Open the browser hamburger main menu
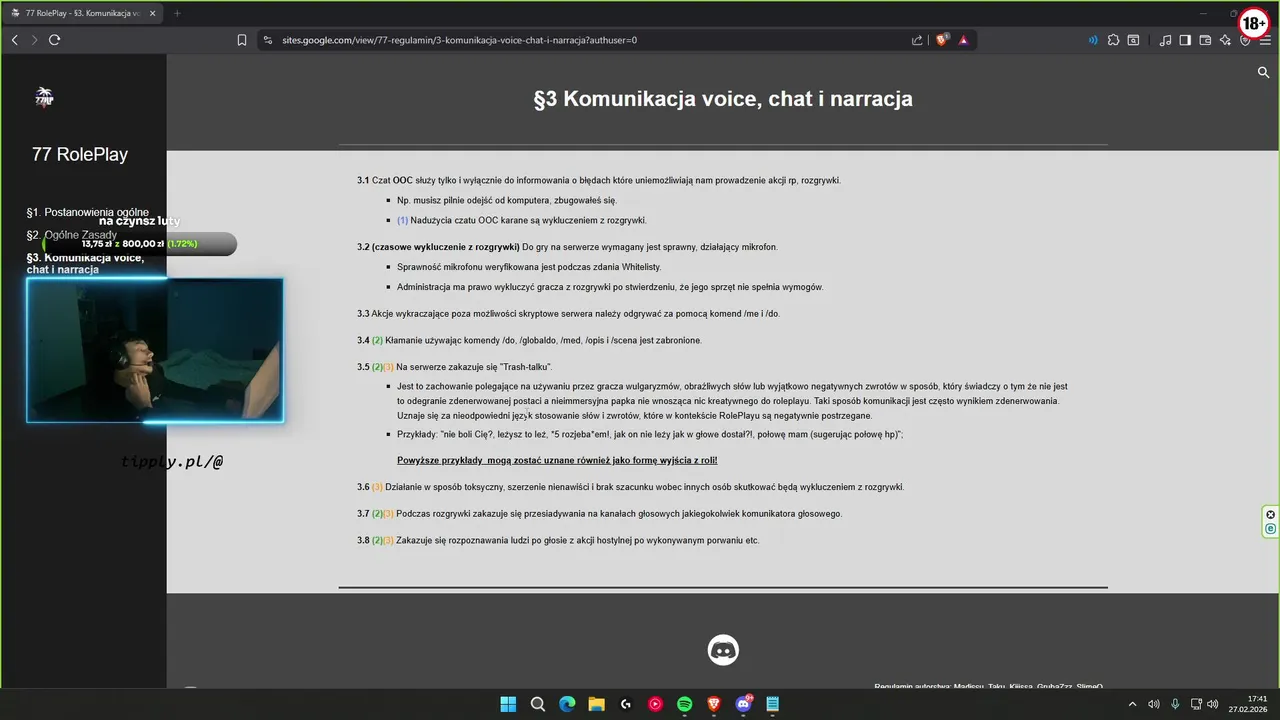This screenshot has height=720, width=1280. pos(1265,40)
